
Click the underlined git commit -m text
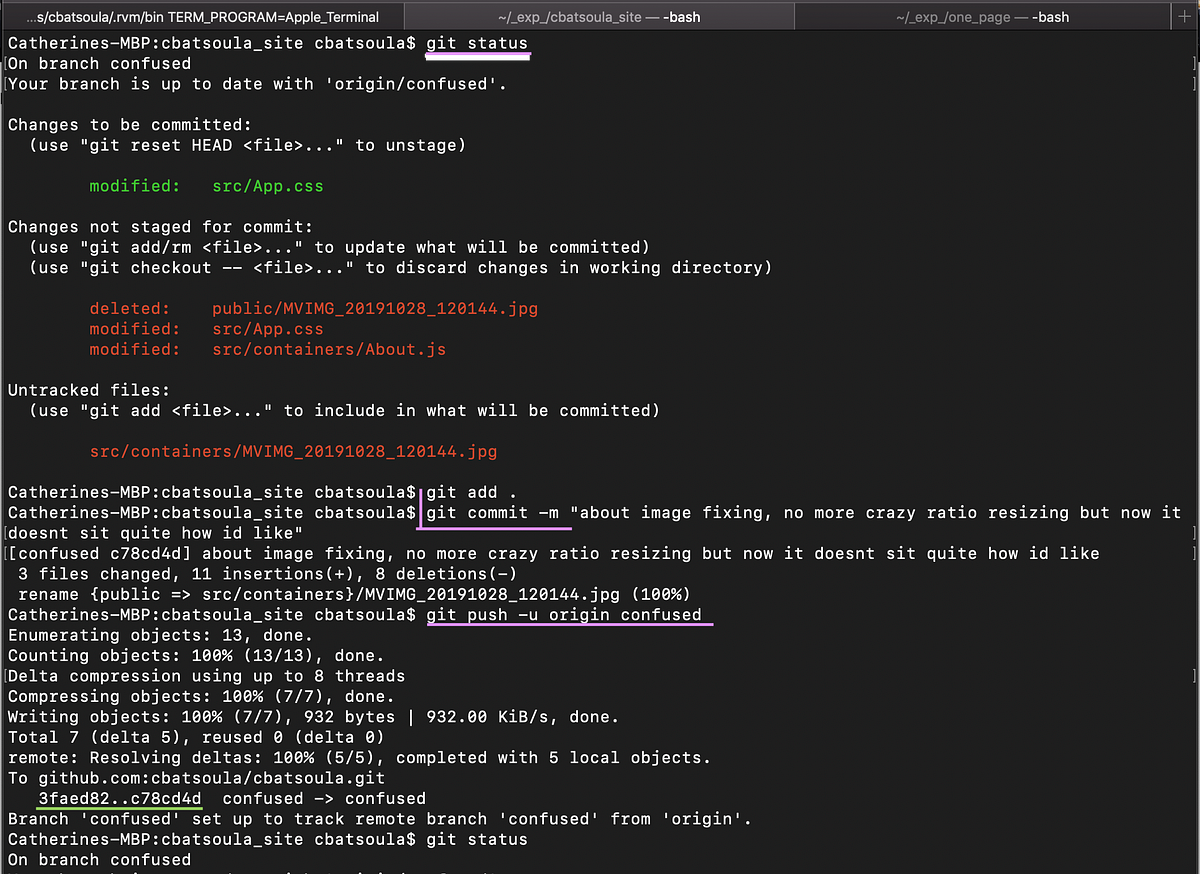point(494,512)
